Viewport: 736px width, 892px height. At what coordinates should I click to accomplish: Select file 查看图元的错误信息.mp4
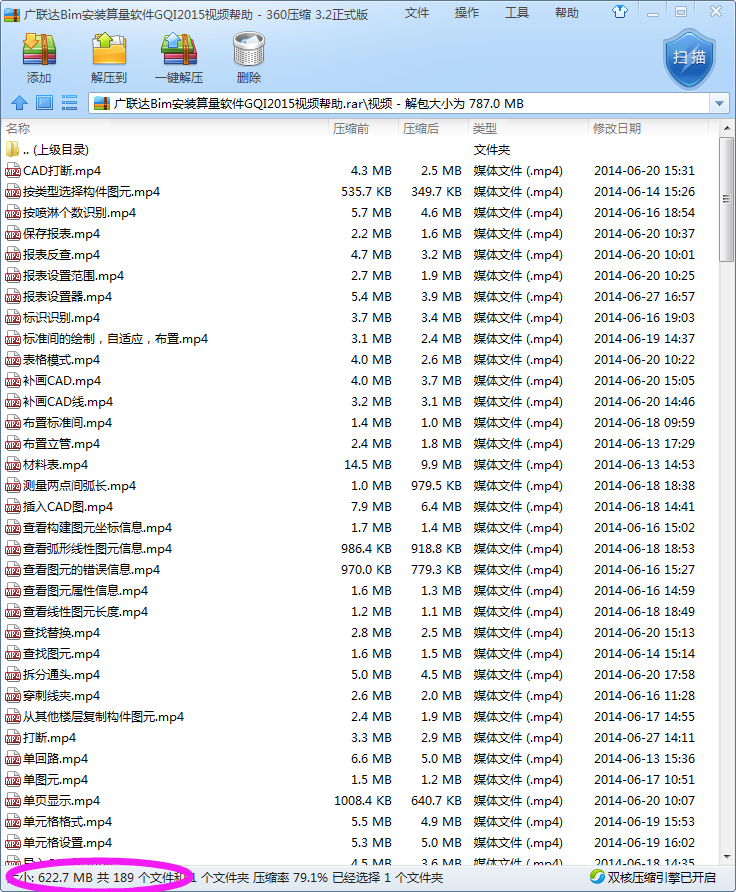coord(91,570)
